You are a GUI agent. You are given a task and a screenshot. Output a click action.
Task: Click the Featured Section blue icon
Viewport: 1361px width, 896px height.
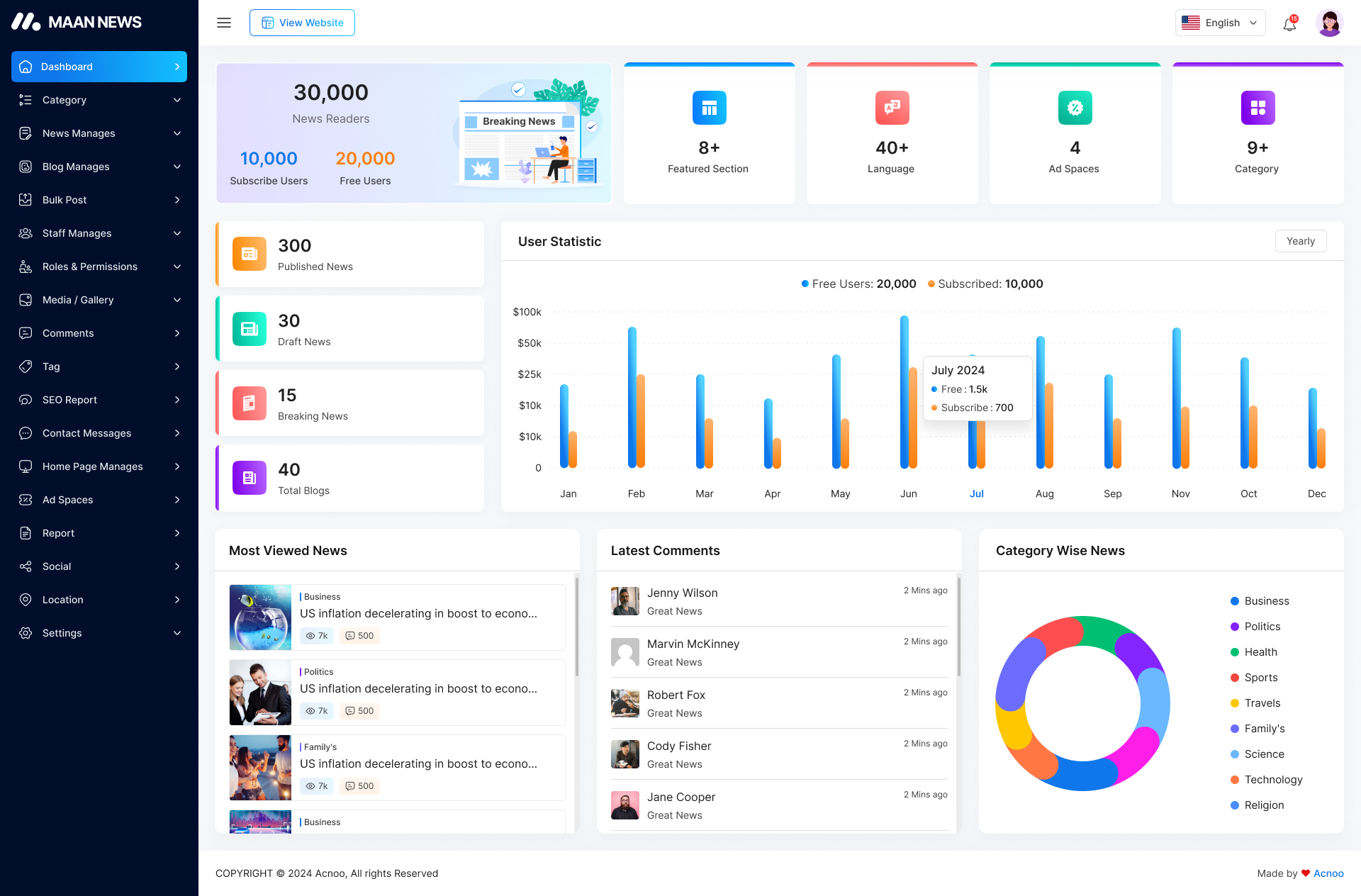(709, 108)
